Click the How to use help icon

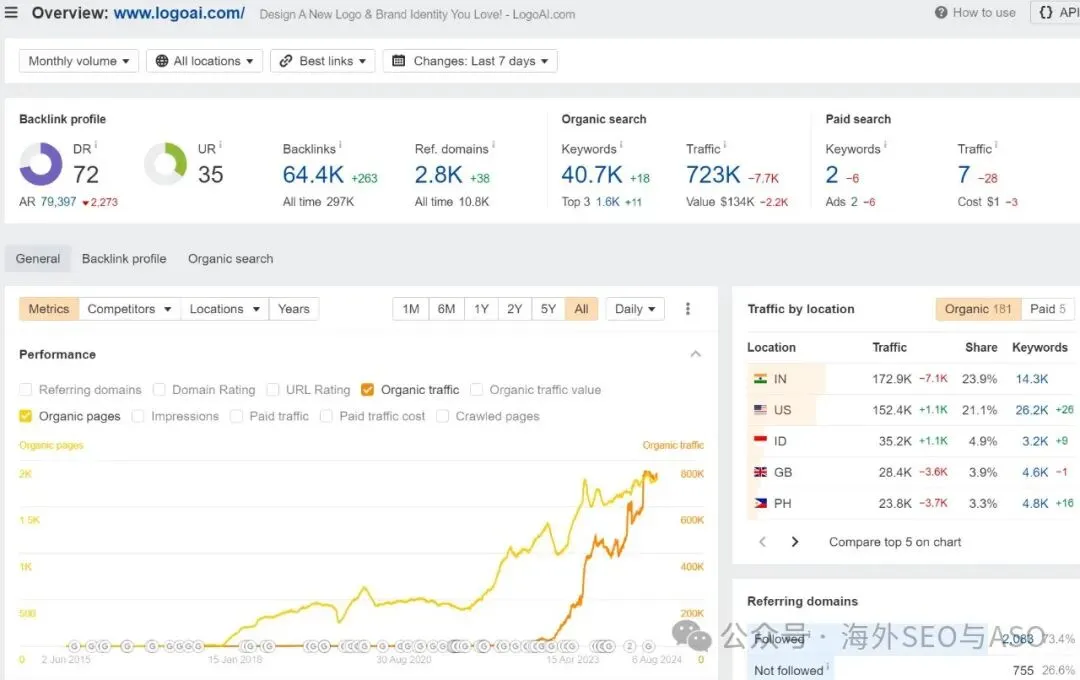941,12
